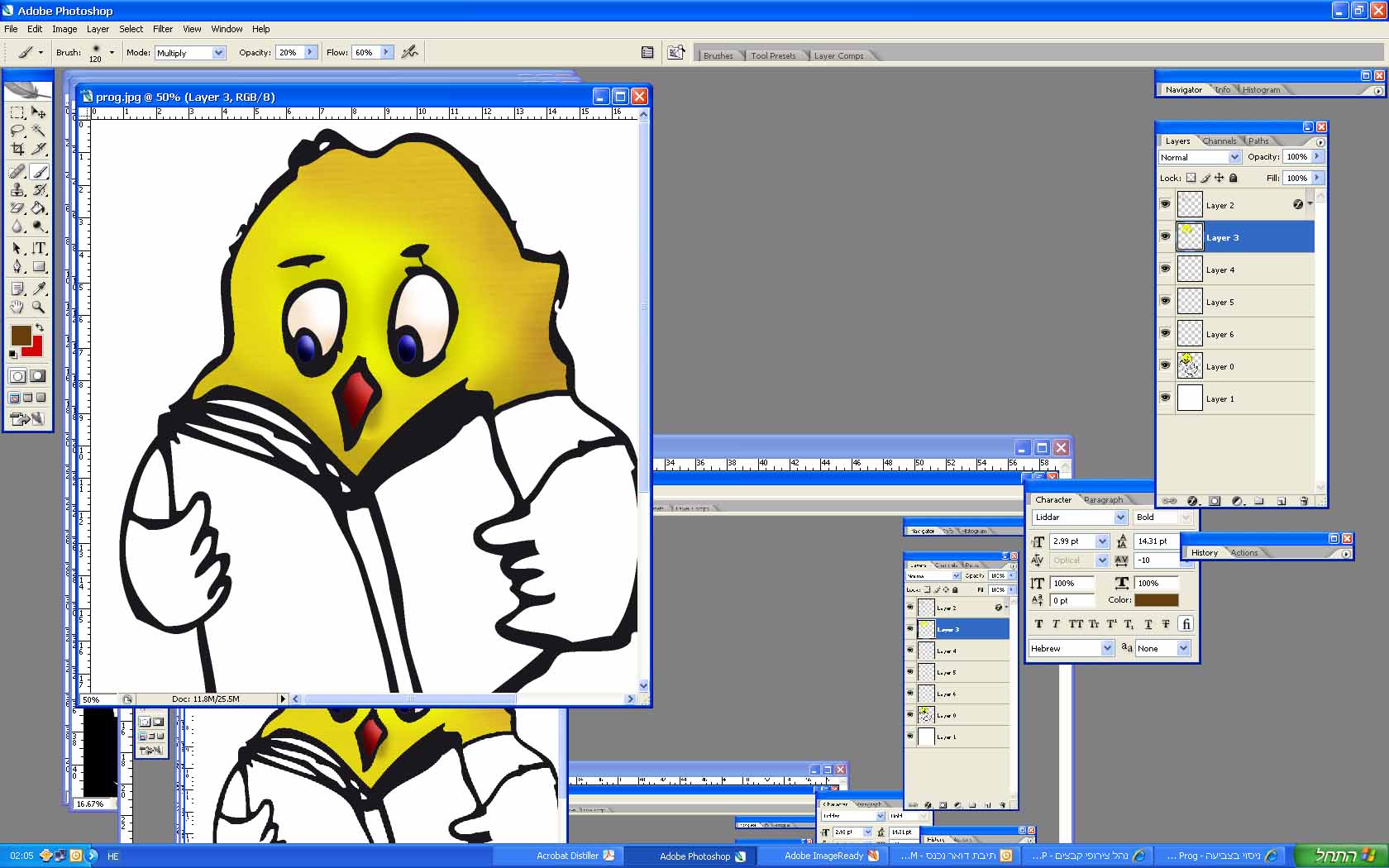Select the Eraser tool
Screen dimensions: 1389x868
click(x=17, y=207)
